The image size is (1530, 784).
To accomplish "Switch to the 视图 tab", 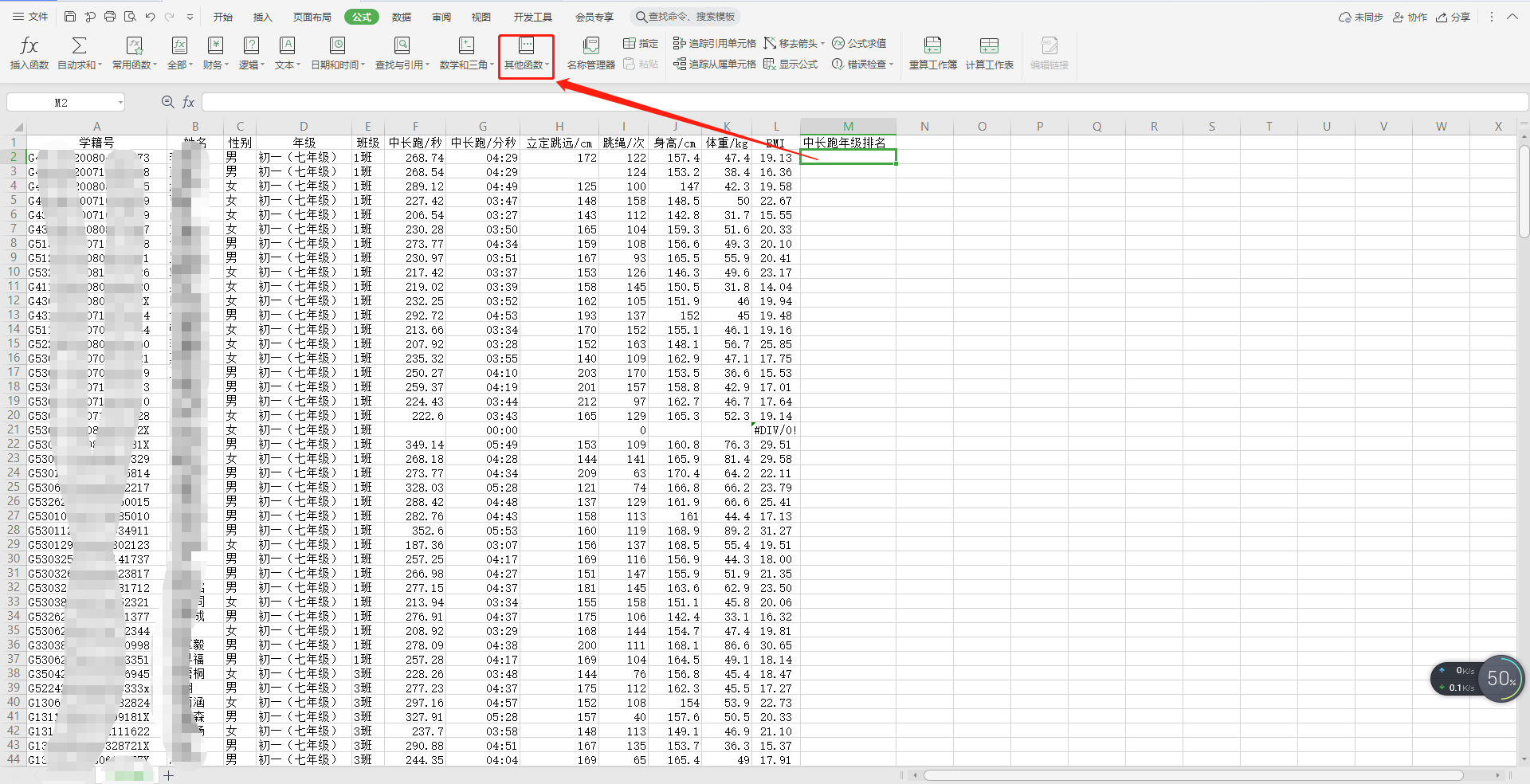I will coord(481,17).
